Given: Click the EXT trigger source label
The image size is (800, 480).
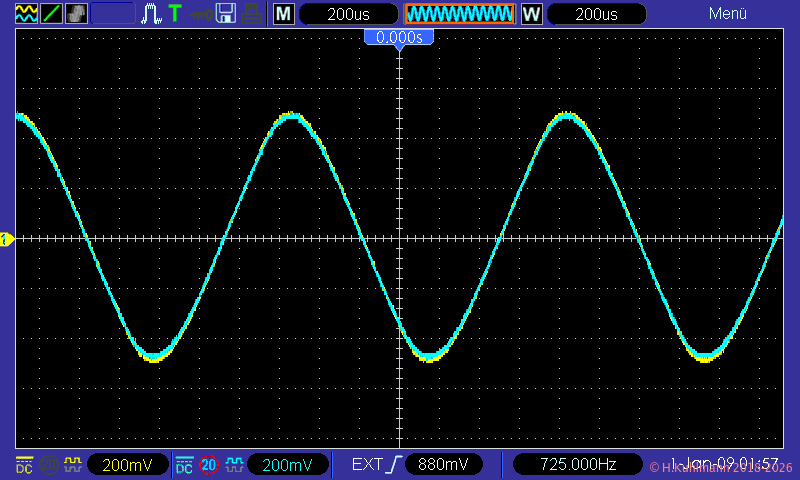Looking at the screenshot, I should pyautogui.click(x=366, y=465).
